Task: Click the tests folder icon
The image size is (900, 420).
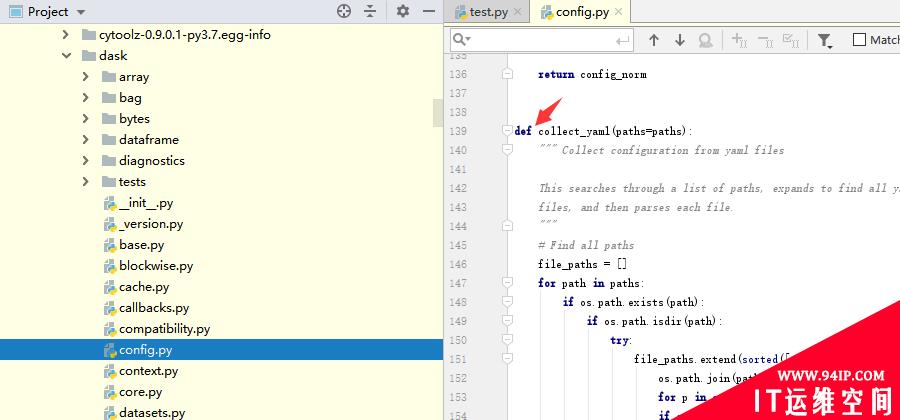Action: [x=109, y=182]
